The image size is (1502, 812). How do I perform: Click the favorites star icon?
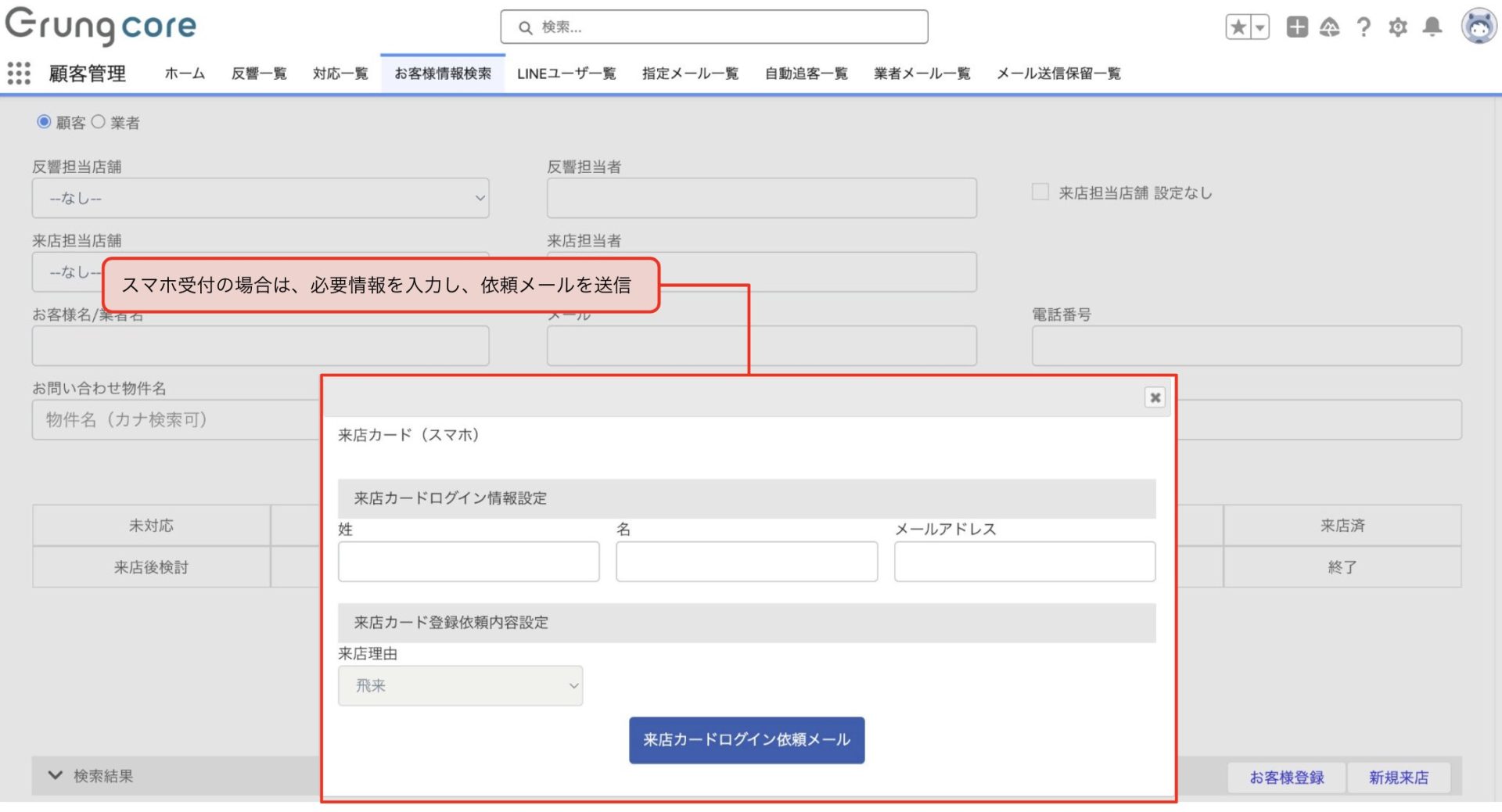pyautogui.click(x=1238, y=27)
